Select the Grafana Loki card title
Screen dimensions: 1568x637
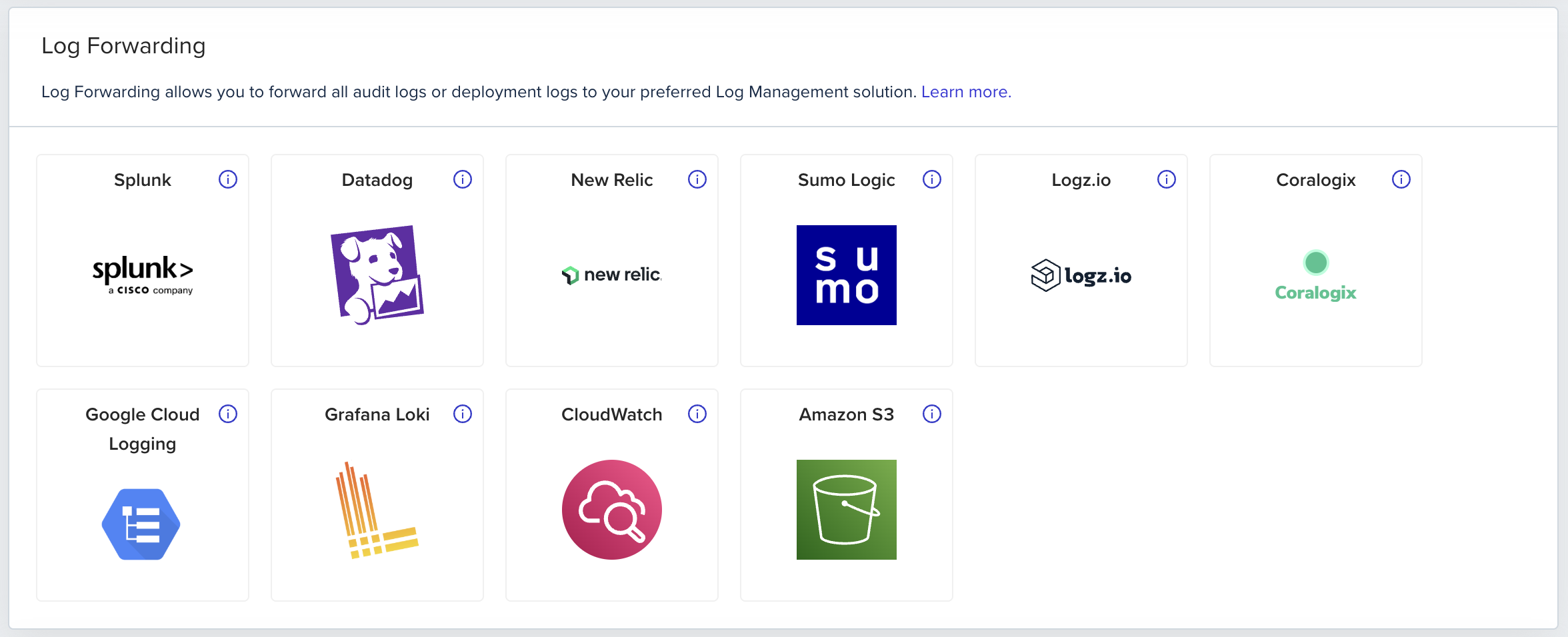[x=377, y=414]
